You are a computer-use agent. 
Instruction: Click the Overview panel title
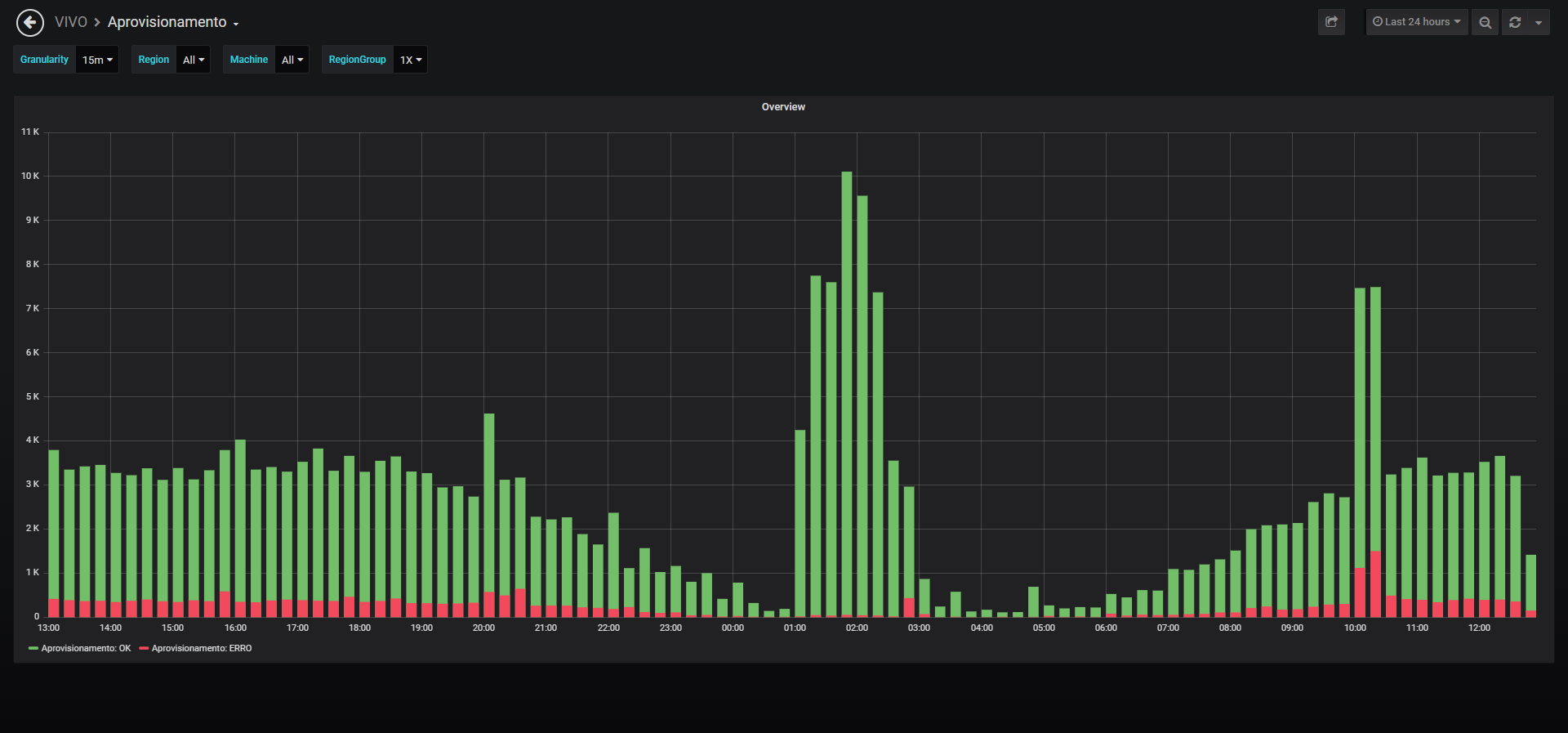pyautogui.click(x=783, y=107)
